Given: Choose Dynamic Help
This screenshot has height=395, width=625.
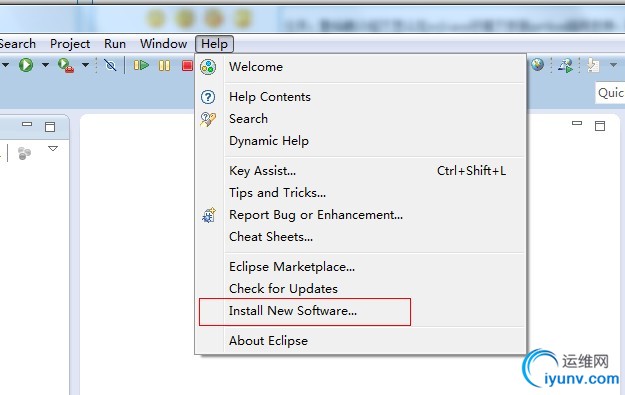Looking at the screenshot, I should click(x=361, y=141).
